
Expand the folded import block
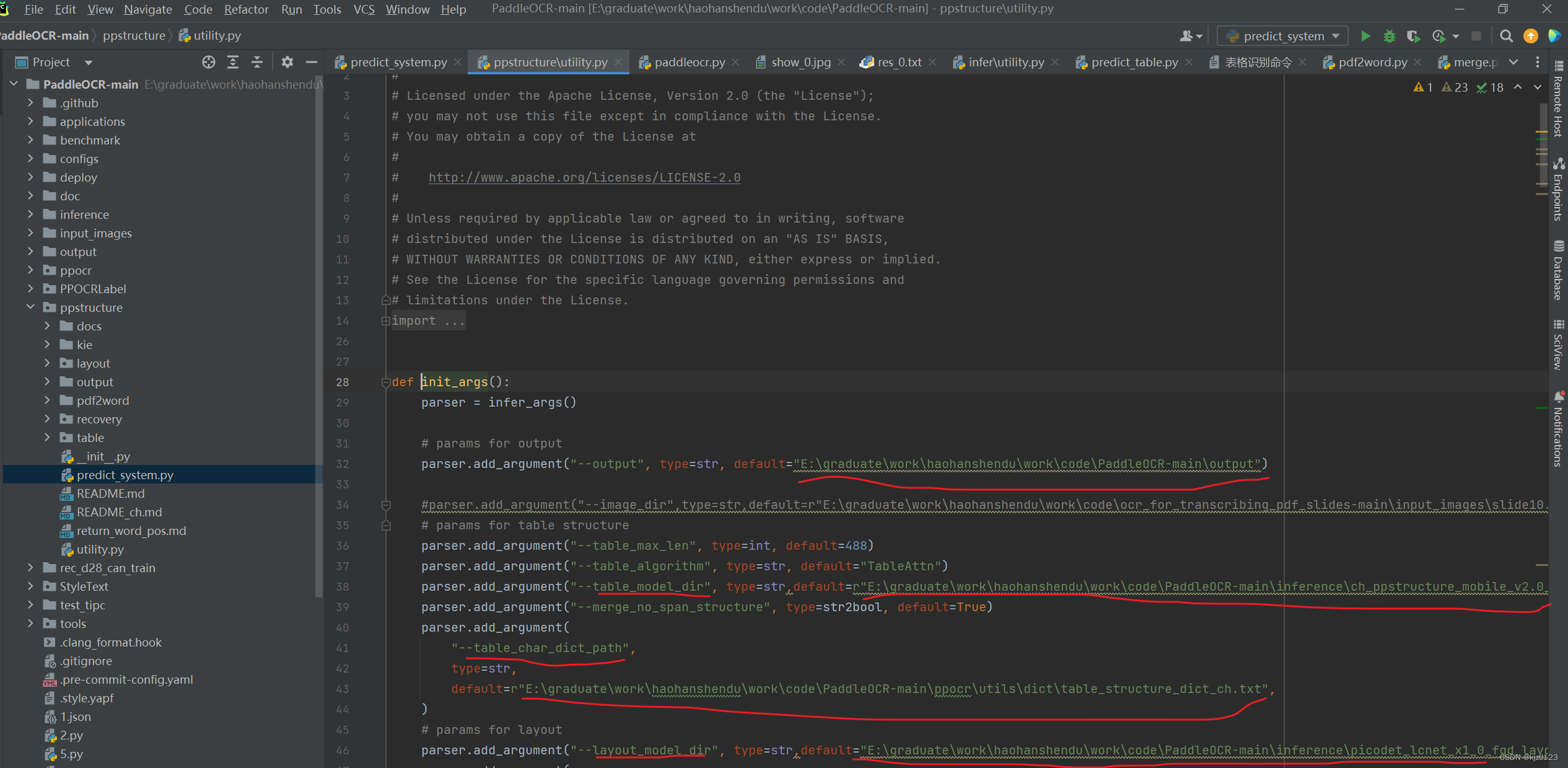click(x=385, y=321)
